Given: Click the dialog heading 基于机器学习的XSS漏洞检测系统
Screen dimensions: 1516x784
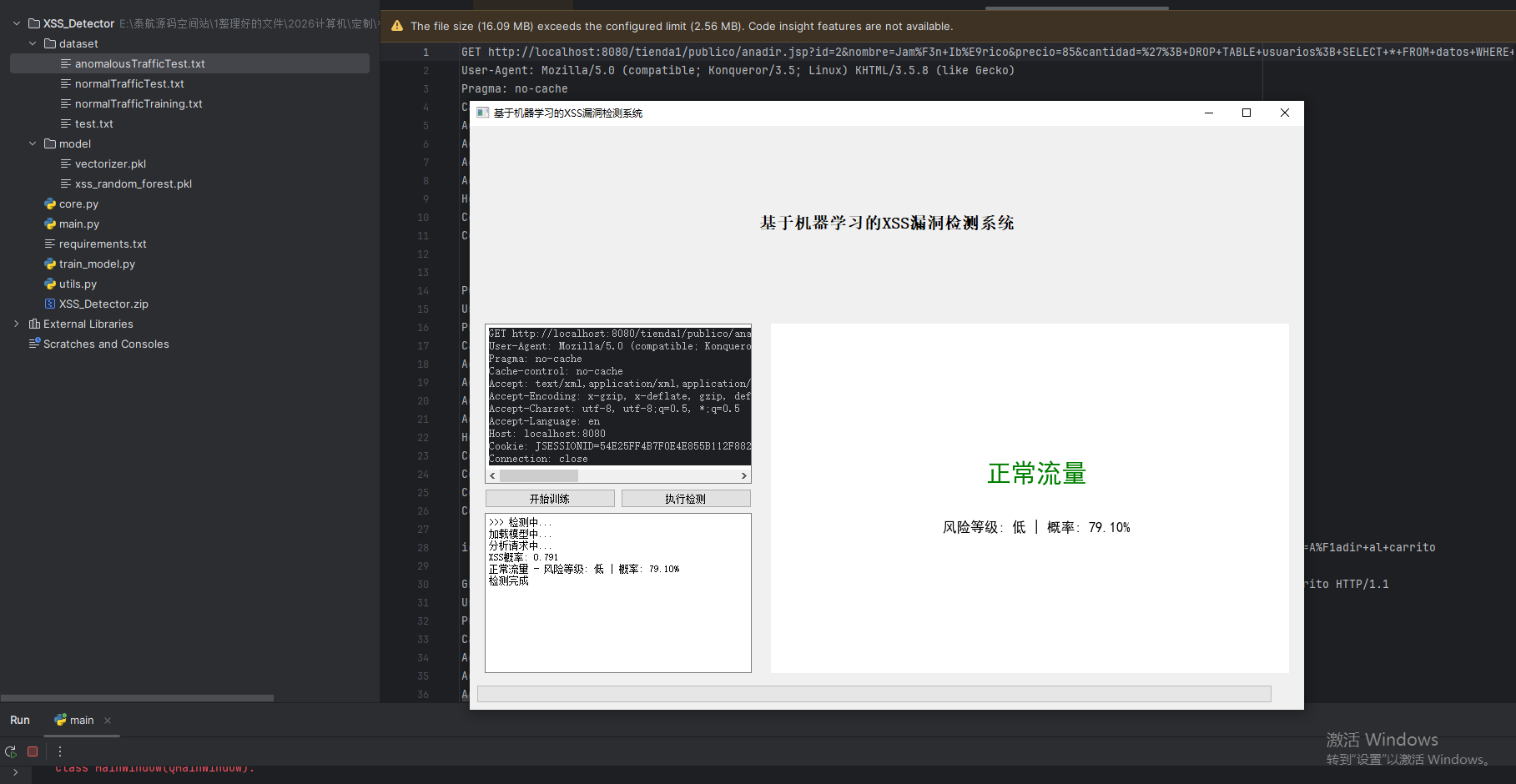Looking at the screenshot, I should [887, 223].
